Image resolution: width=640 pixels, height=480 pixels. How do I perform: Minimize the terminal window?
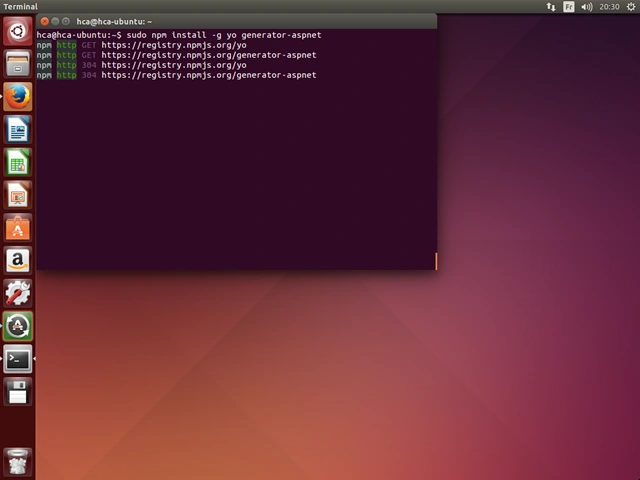point(55,21)
